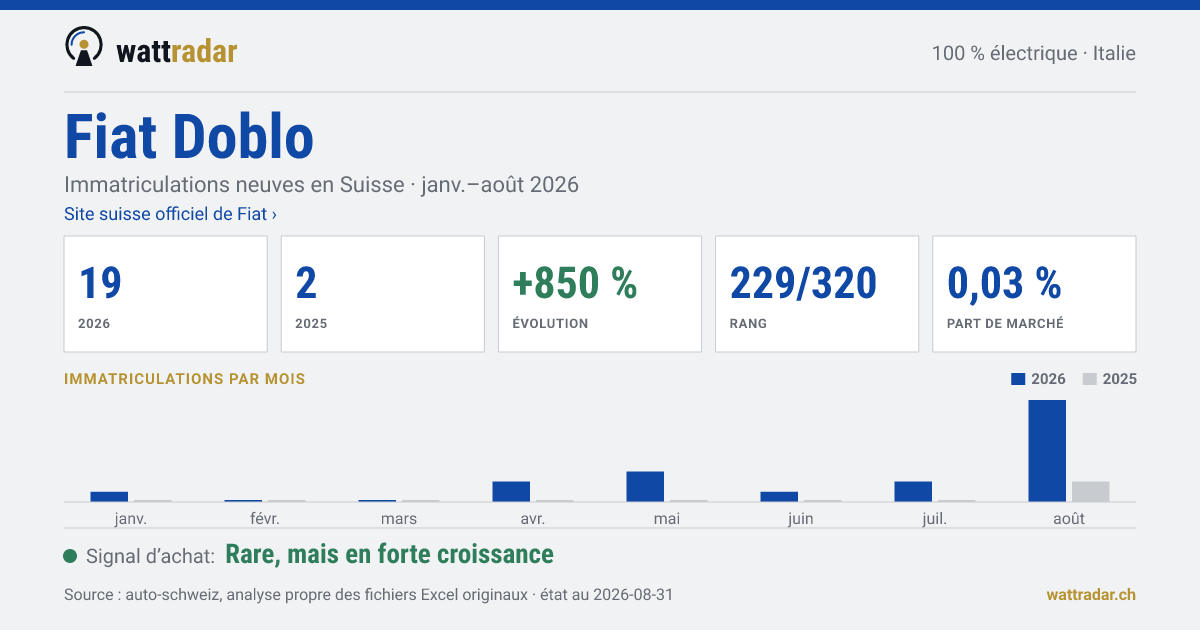Click the wattradar radar logo icon
Screen dimensions: 1200x630
(84, 46)
